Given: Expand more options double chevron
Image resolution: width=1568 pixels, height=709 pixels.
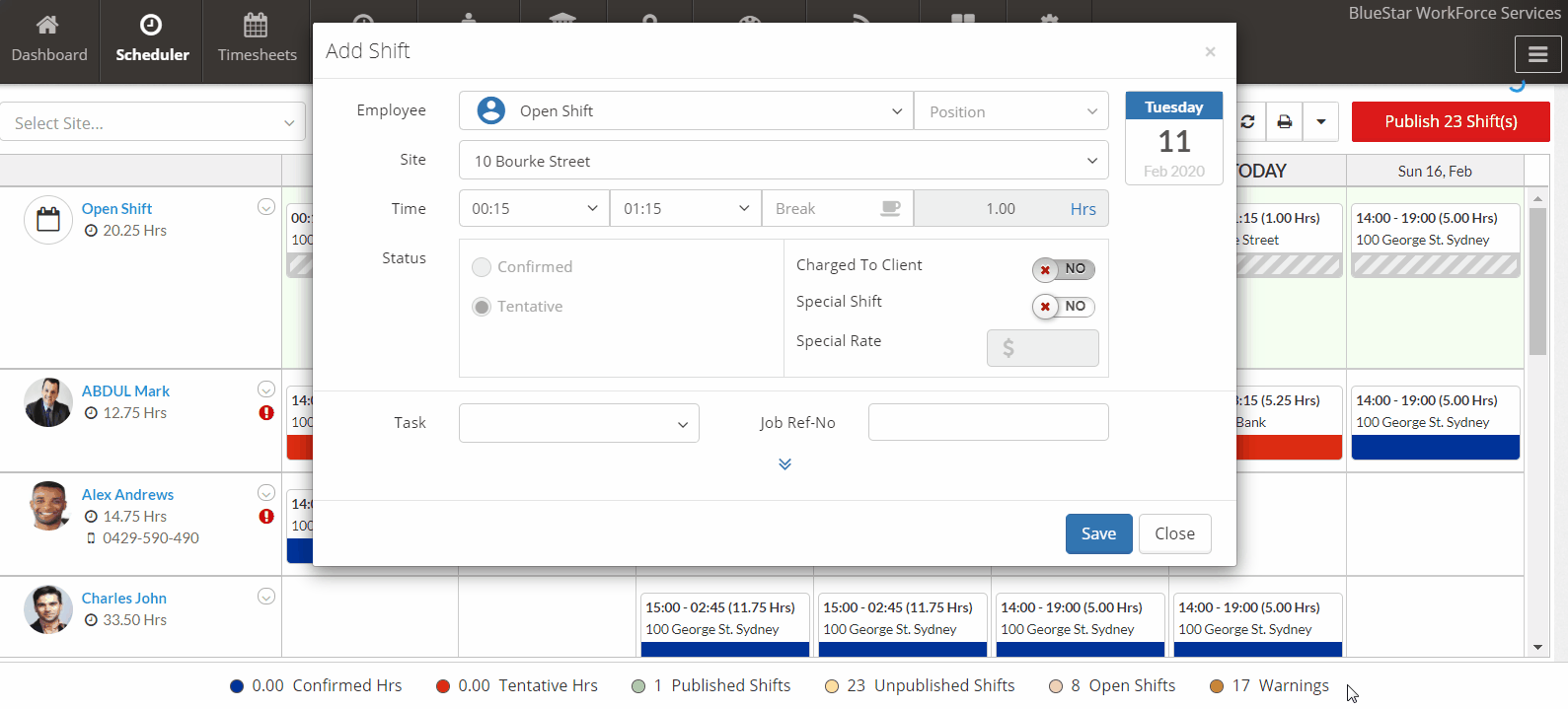Looking at the screenshot, I should tap(784, 464).
